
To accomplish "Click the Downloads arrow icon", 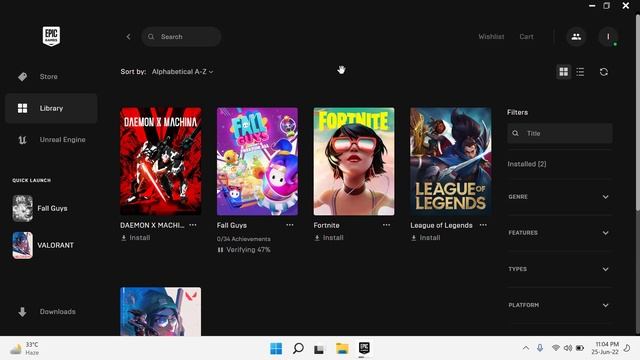I will 22,312.
